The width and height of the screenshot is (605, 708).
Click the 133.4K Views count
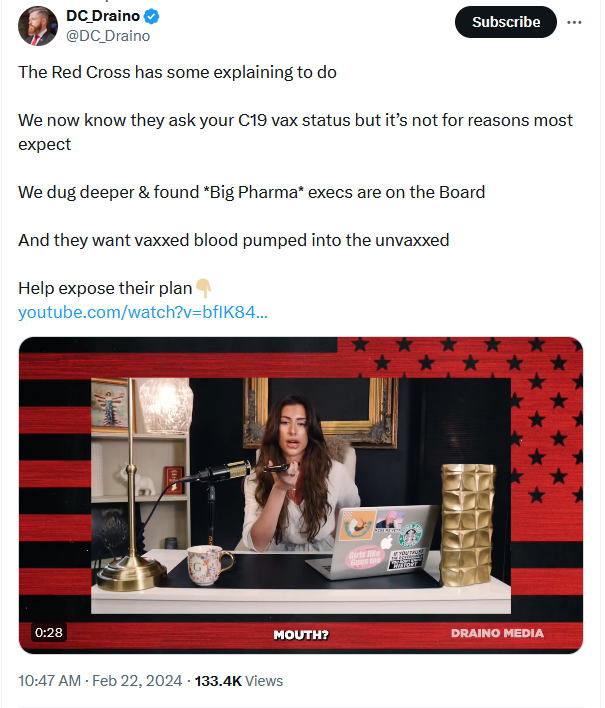click(238, 680)
